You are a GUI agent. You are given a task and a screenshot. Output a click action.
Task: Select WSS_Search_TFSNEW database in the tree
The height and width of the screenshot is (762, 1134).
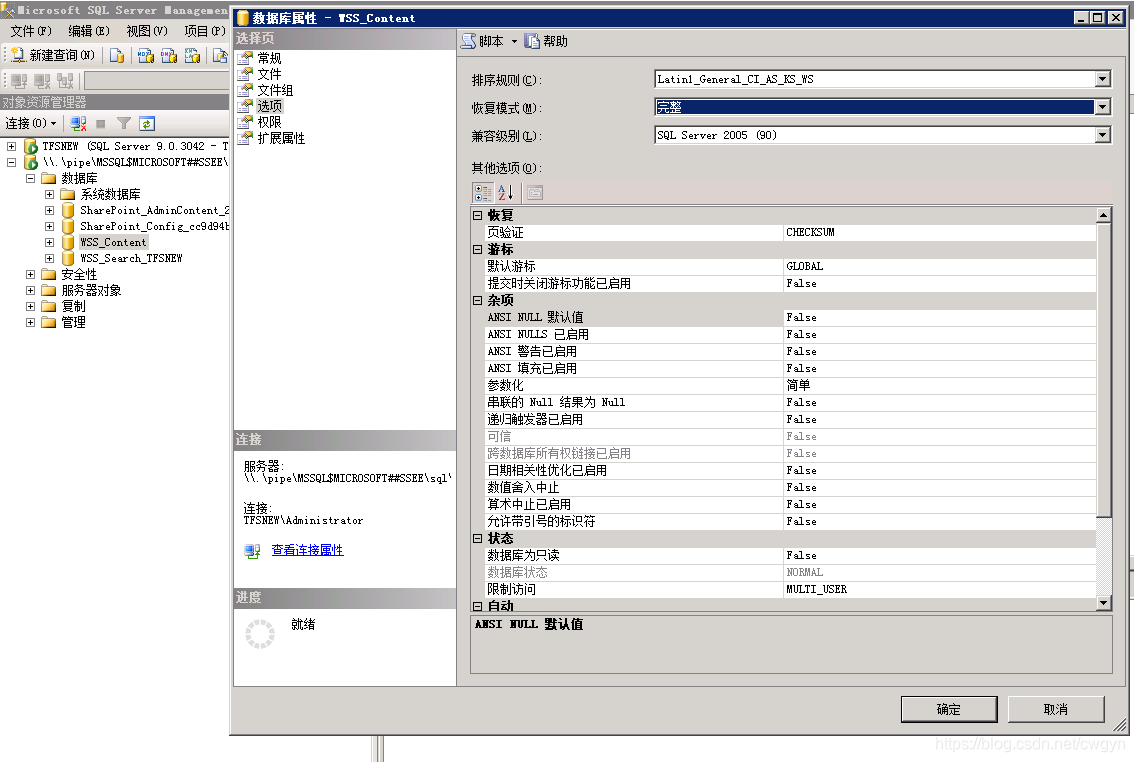pos(131,258)
